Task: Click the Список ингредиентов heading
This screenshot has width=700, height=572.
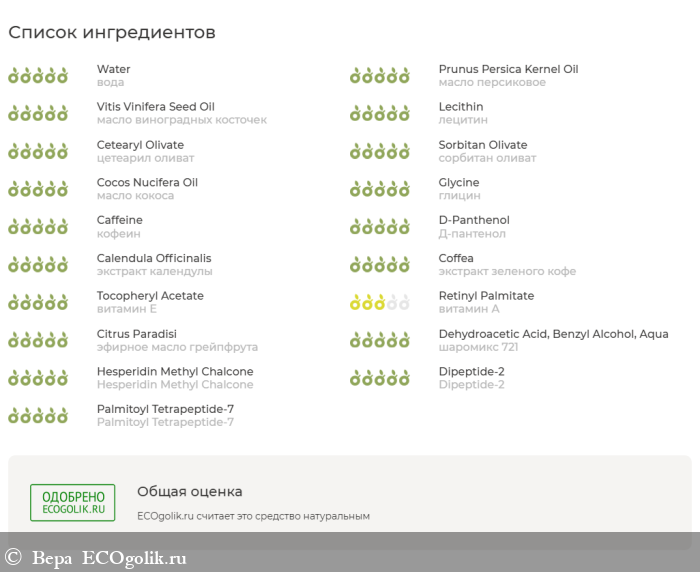Action: coord(112,32)
